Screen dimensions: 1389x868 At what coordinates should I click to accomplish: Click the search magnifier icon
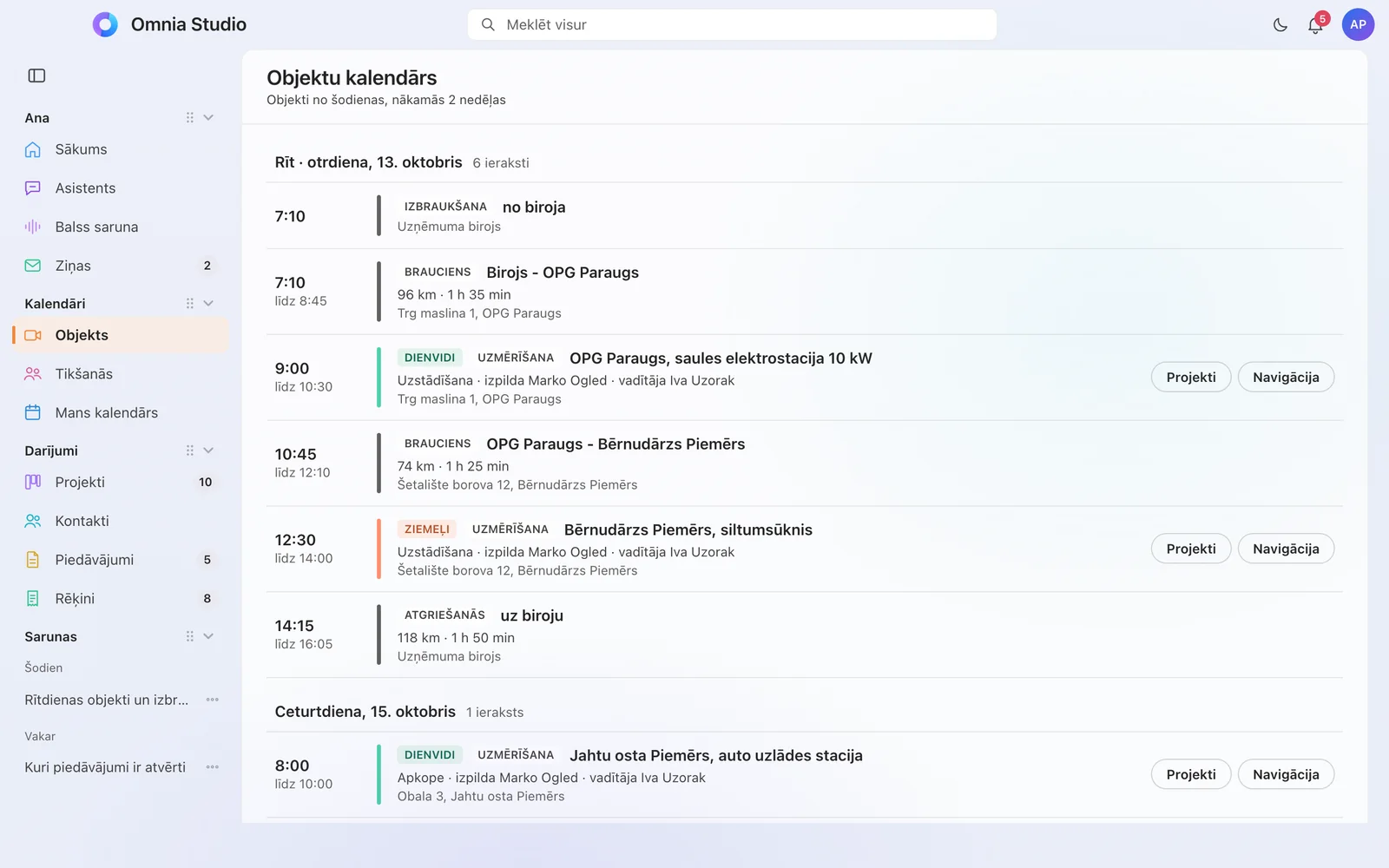(488, 24)
